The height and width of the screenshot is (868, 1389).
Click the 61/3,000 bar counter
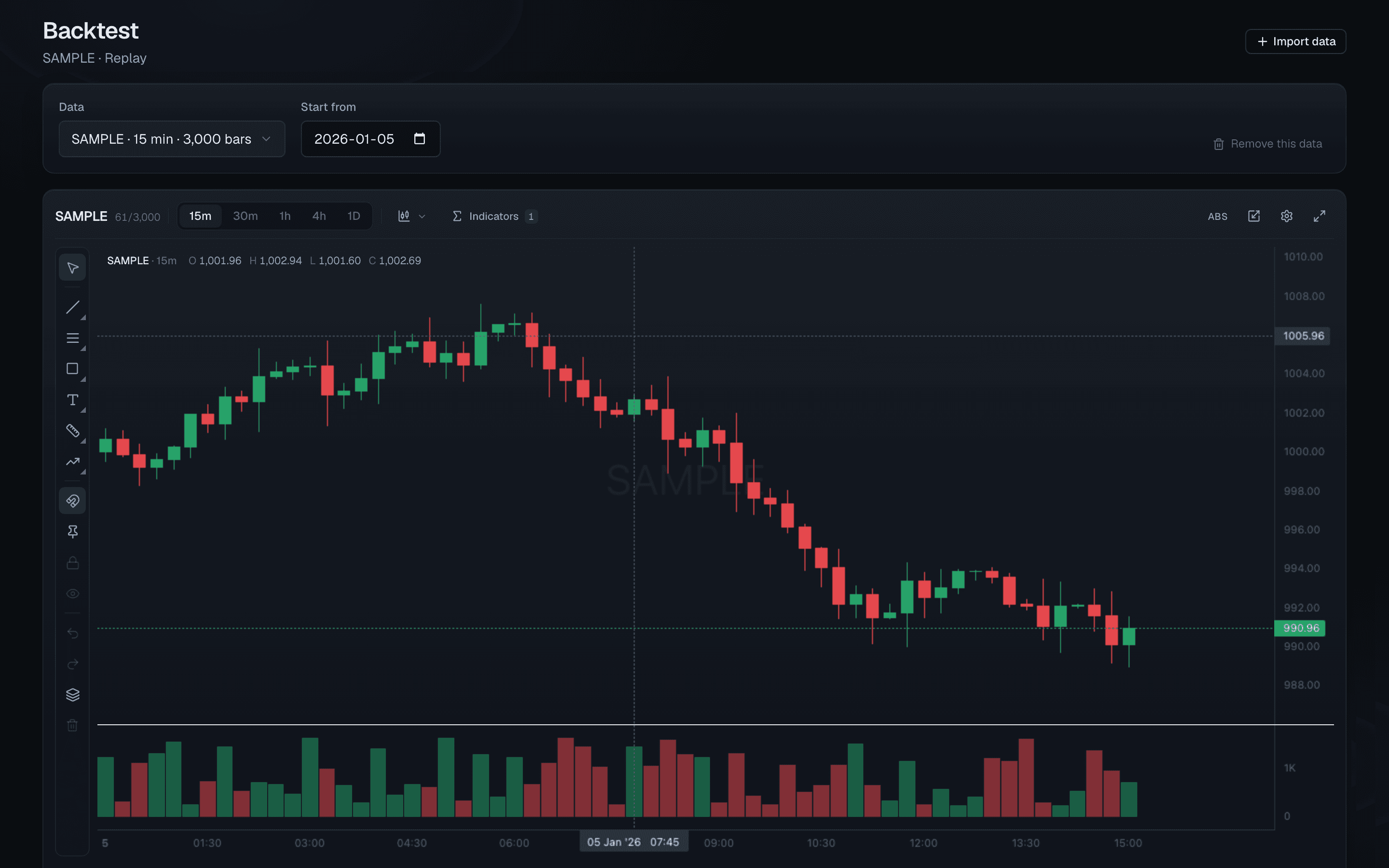tap(138, 217)
